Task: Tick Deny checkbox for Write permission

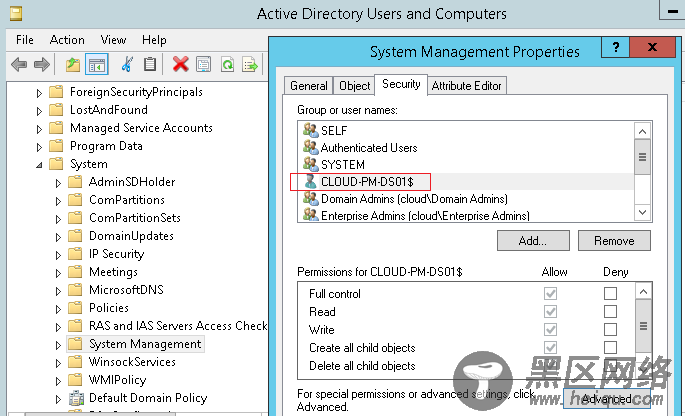Action: click(610, 330)
